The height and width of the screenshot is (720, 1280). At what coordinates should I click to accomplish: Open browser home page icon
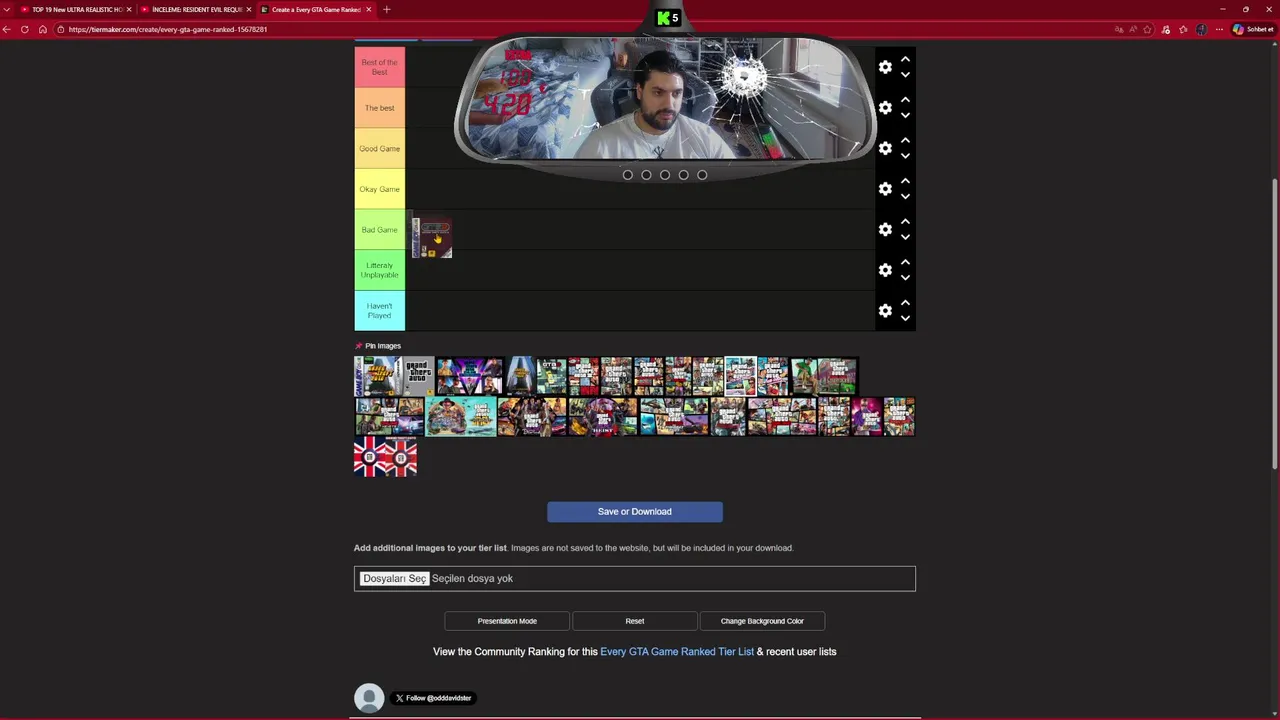[x=42, y=29]
